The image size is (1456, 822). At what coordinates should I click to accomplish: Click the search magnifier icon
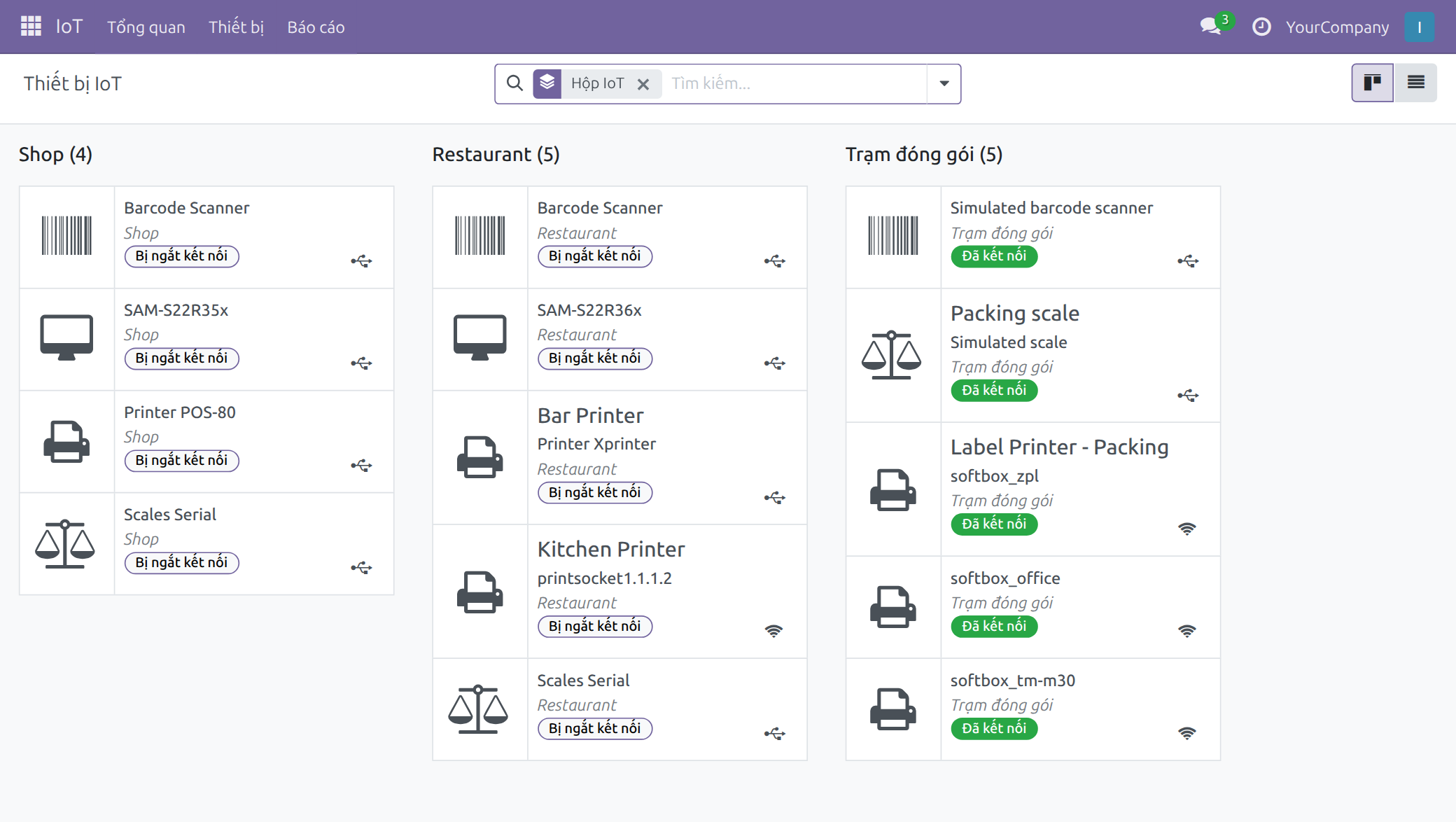click(514, 83)
